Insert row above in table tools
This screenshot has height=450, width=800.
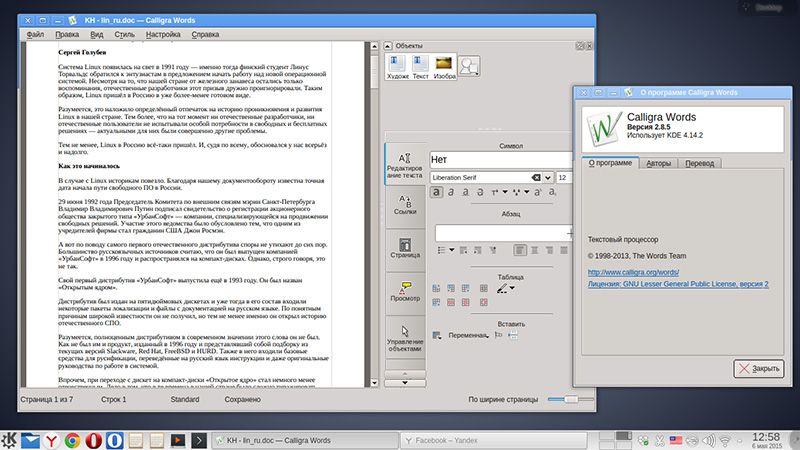pos(436,288)
